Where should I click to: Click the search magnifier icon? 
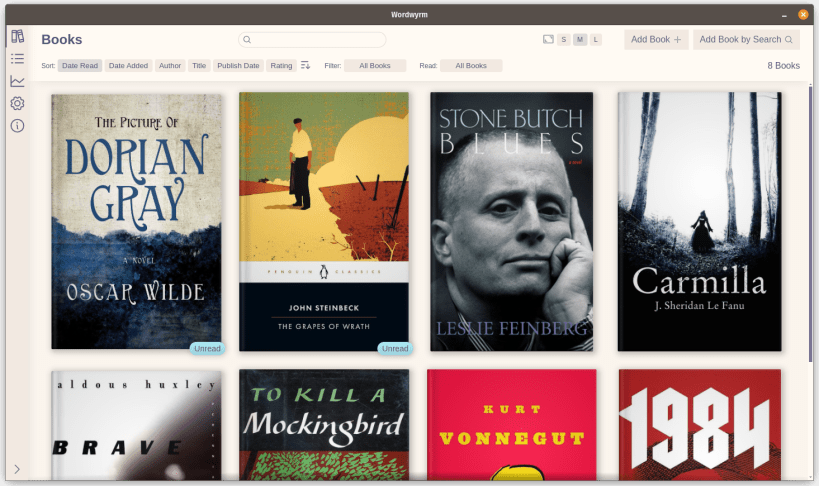[x=247, y=40]
